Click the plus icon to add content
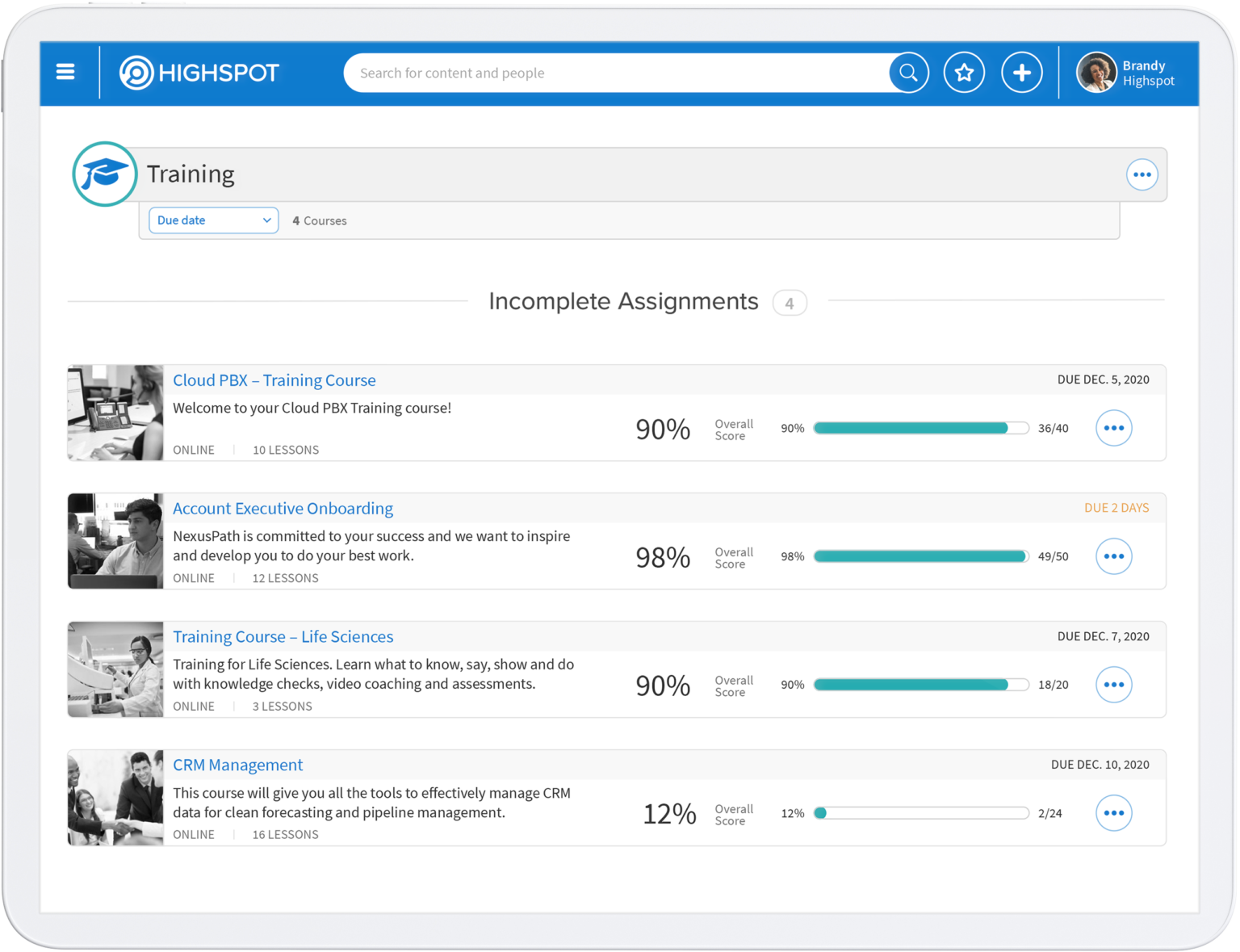The height and width of the screenshot is (952, 1240). pos(1021,73)
